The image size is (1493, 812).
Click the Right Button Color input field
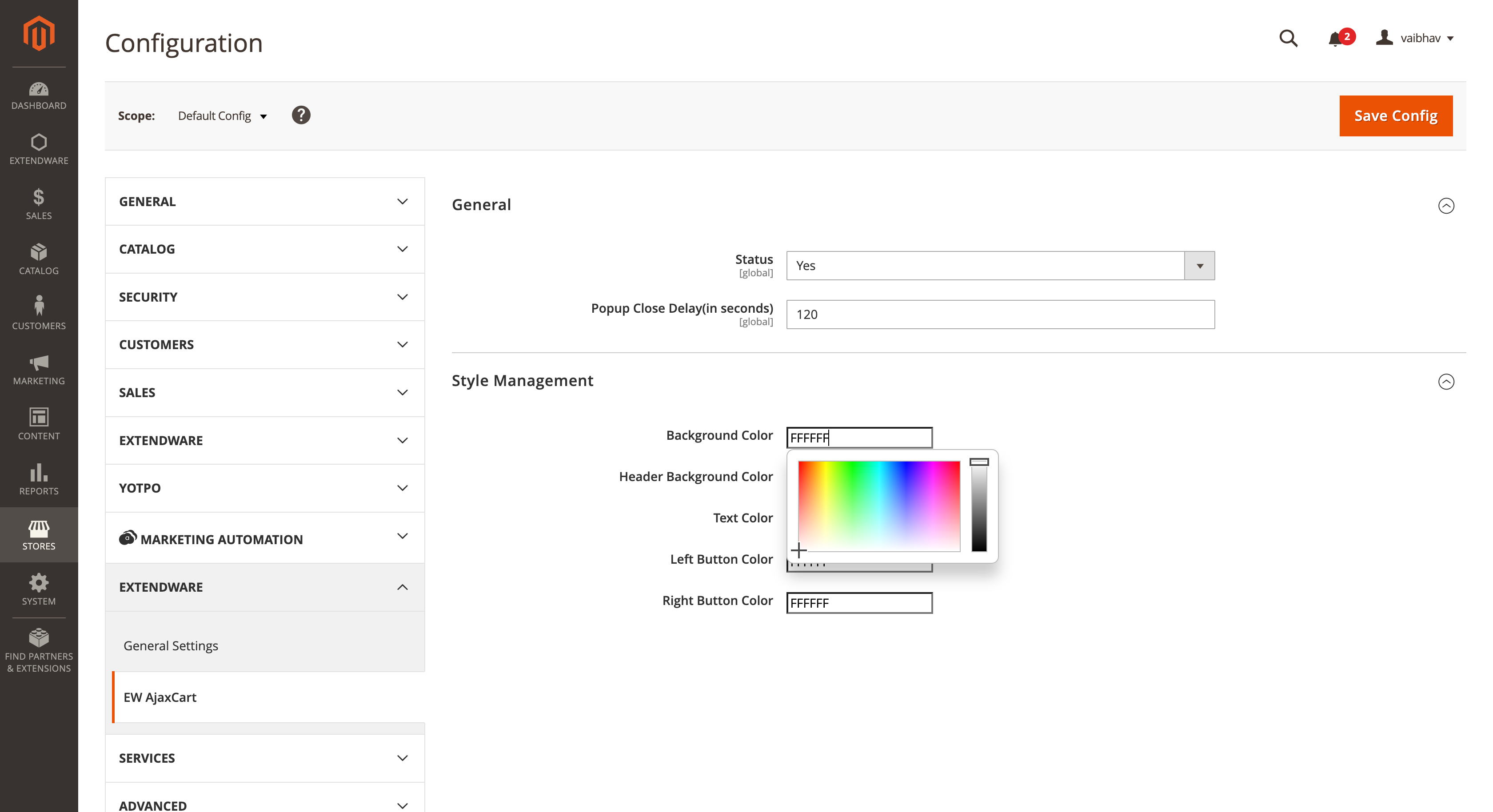pyautogui.click(x=859, y=603)
